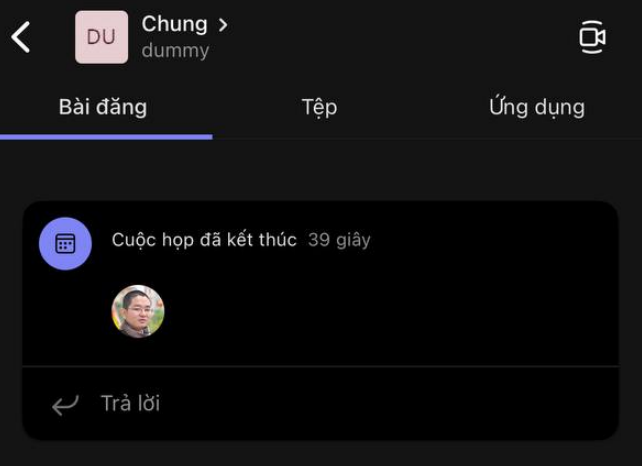Tap Trả lời to reply

130,404
